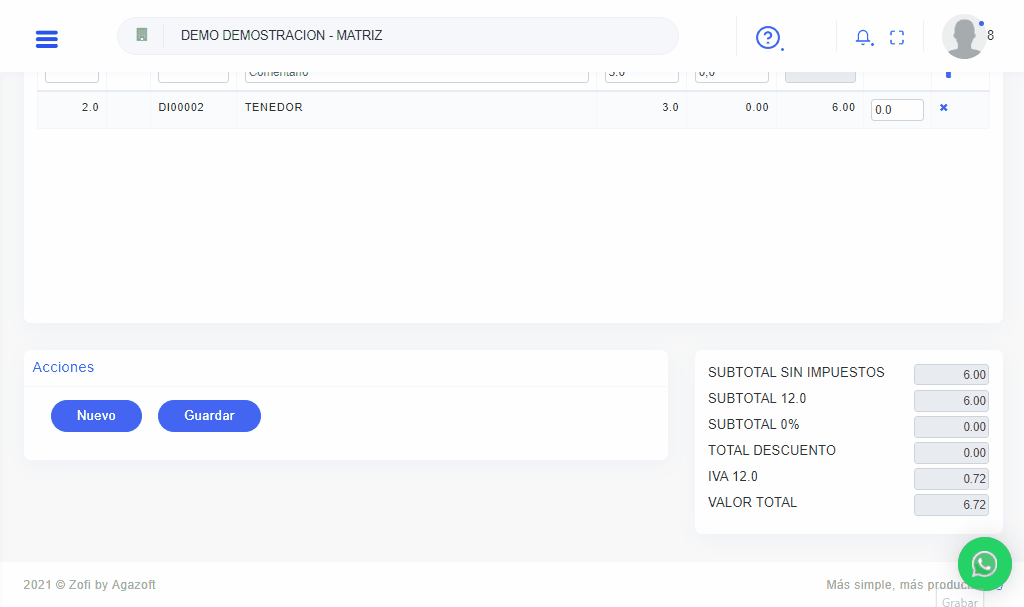The width and height of the screenshot is (1024, 607).
Task: Click the VALOR TOTAL field showing 6.72
Action: 951,505
